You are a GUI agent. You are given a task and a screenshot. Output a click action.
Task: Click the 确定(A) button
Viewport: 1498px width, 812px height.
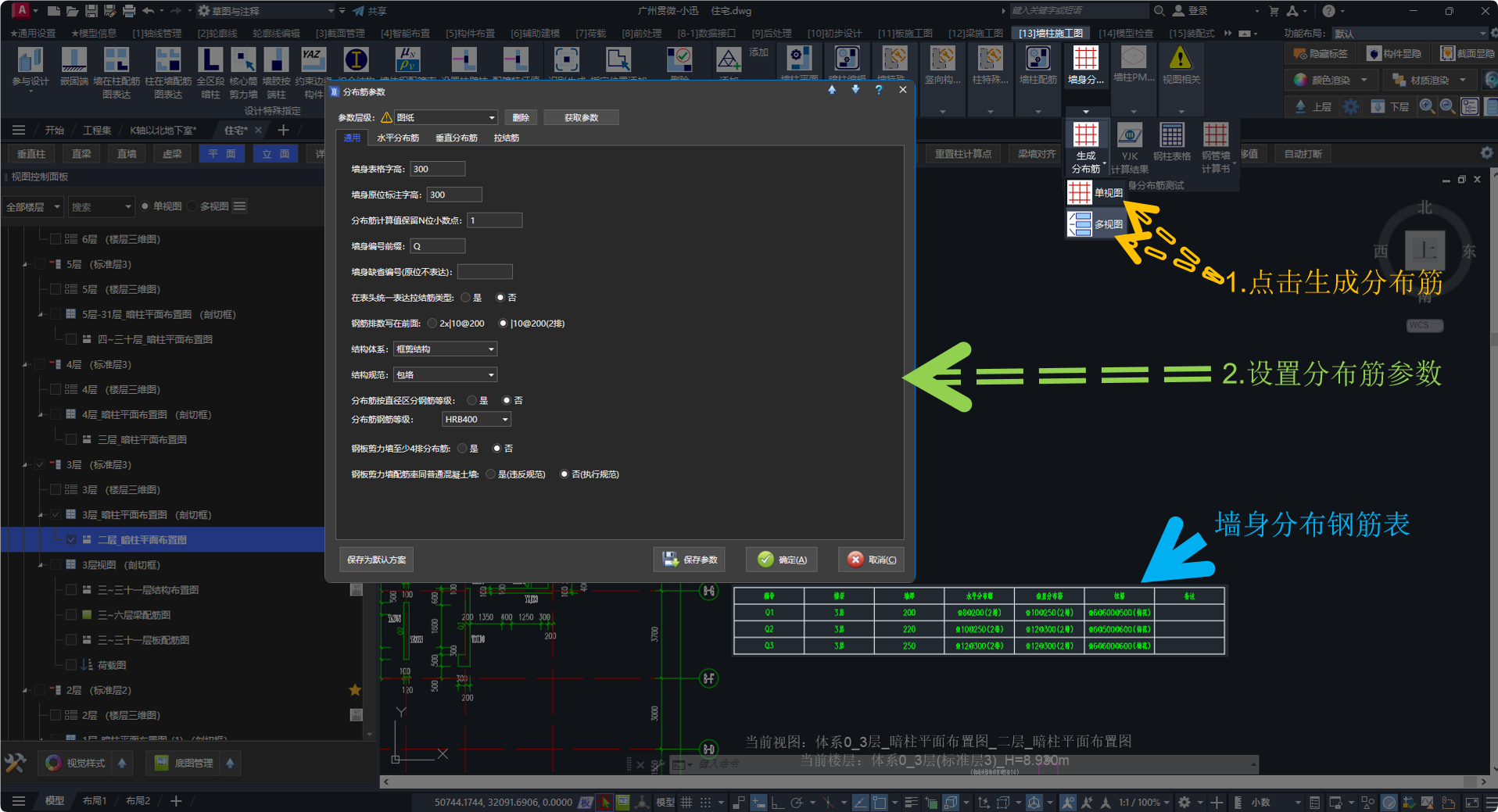782,560
